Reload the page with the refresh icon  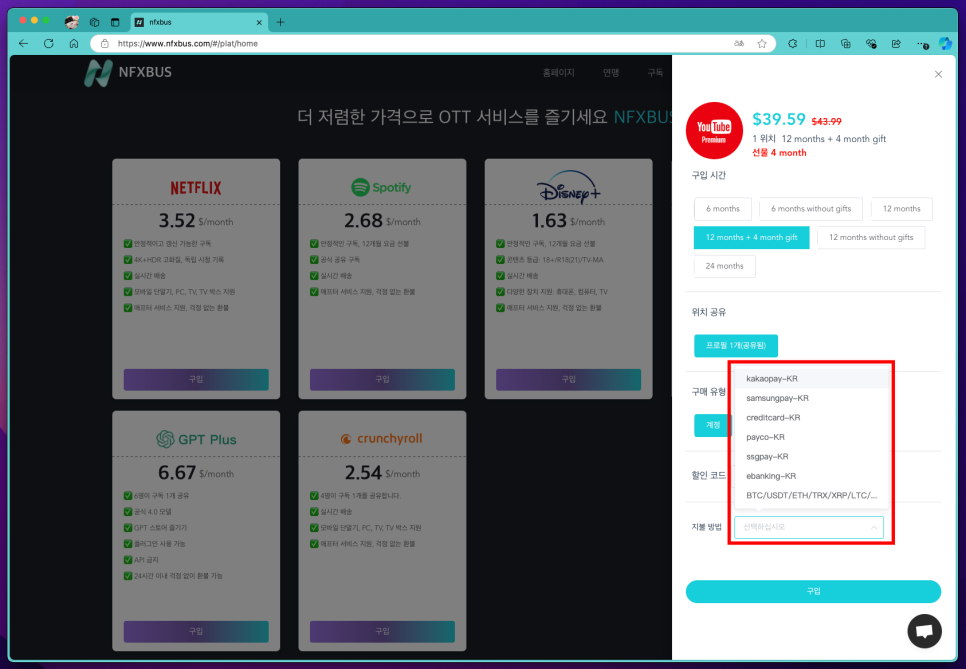click(49, 44)
